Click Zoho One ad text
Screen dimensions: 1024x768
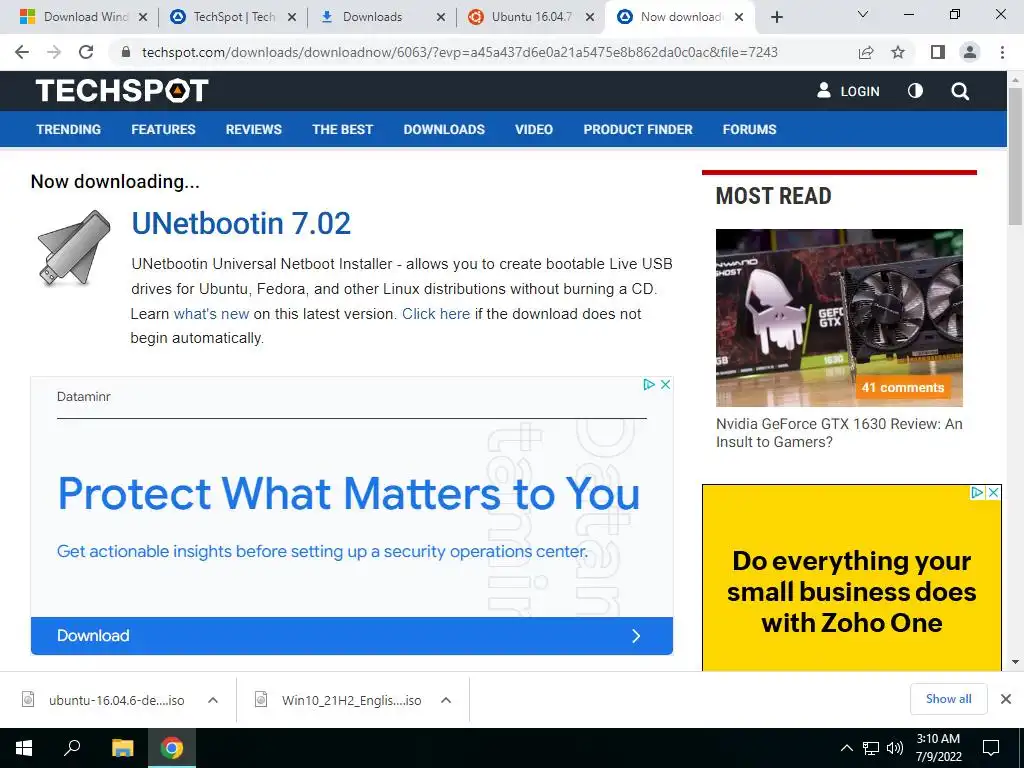(x=852, y=592)
